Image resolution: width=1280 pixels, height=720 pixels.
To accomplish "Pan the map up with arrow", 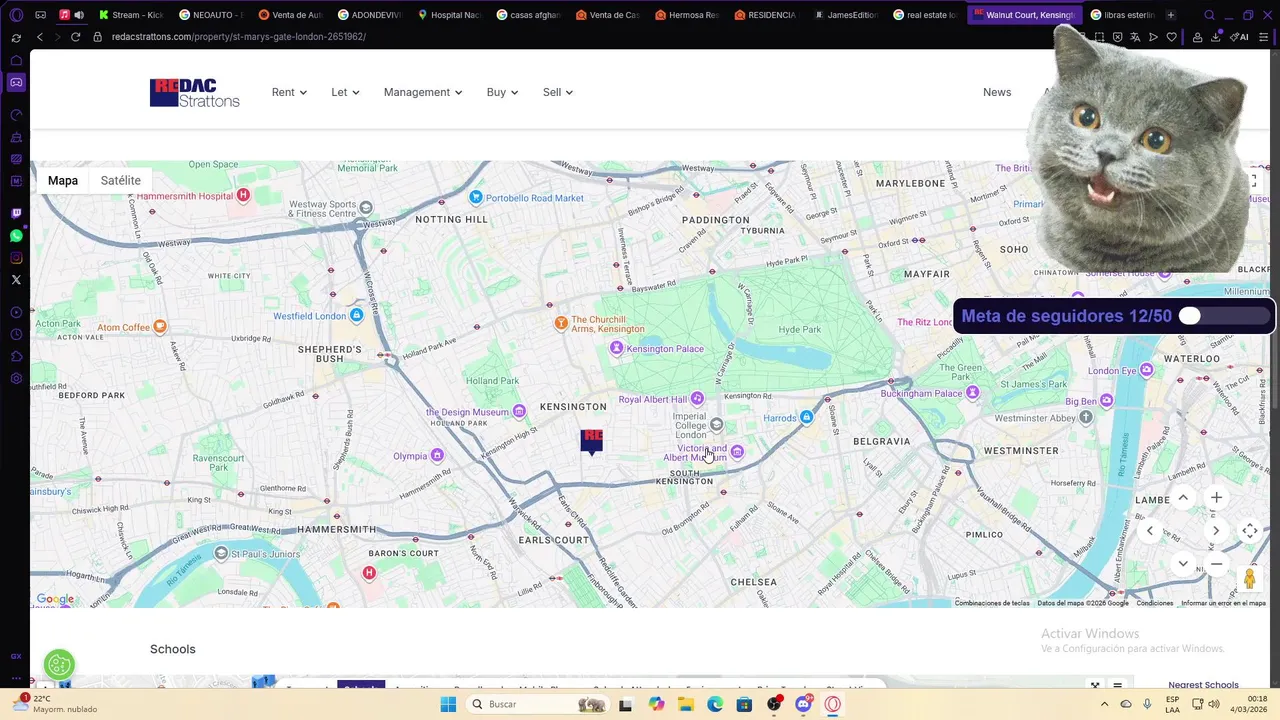I will pyautogui.click(x=1183, y=497).
